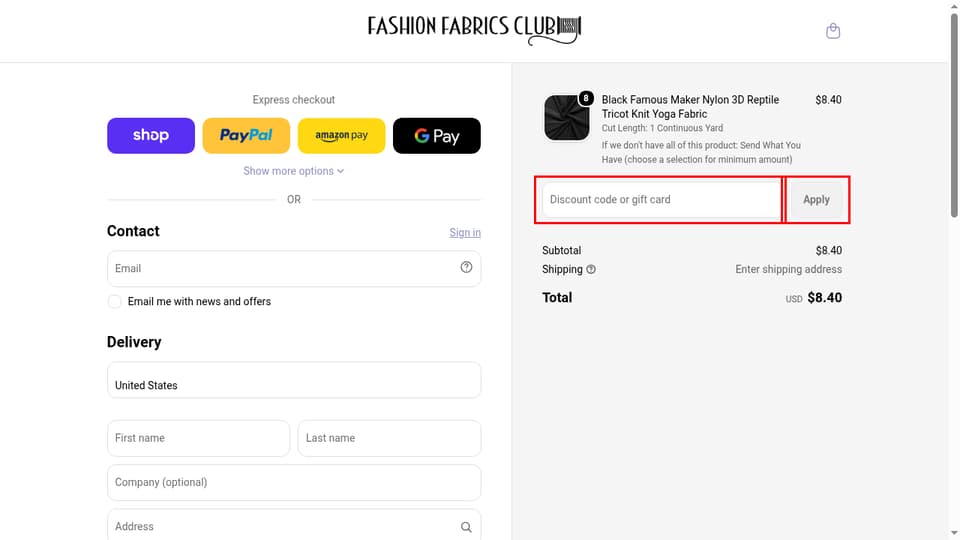The image size is (960, 540).
Task: Click the 'Contact' section heading
Action: [133, 231]
